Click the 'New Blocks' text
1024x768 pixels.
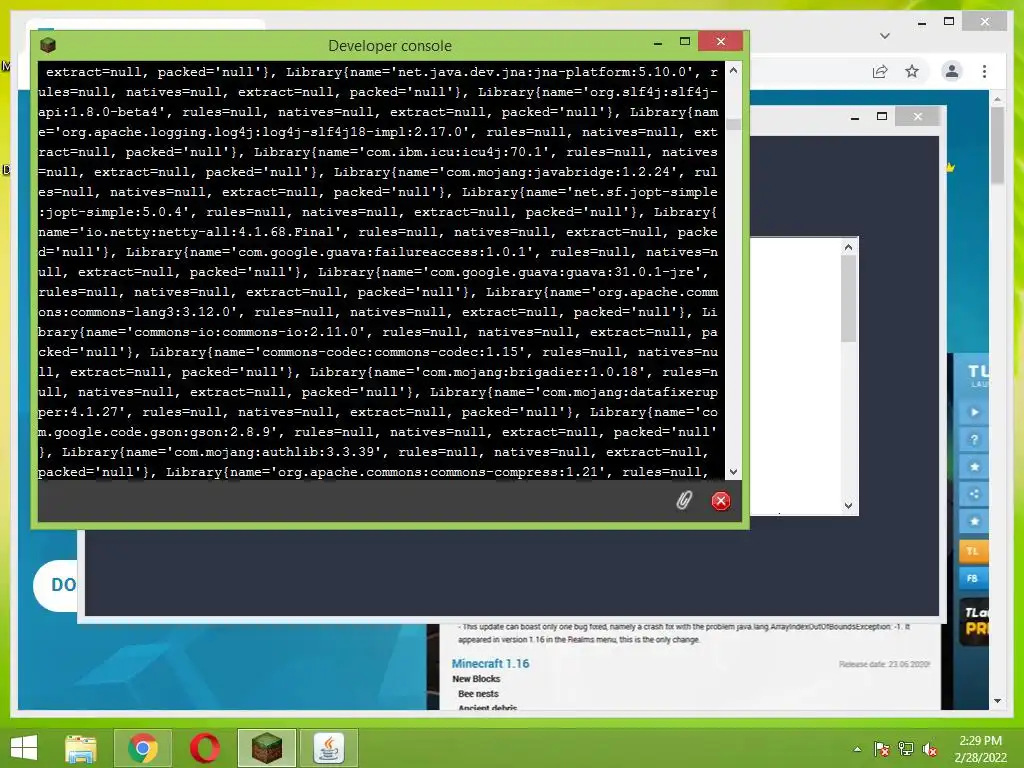point(476,679)
